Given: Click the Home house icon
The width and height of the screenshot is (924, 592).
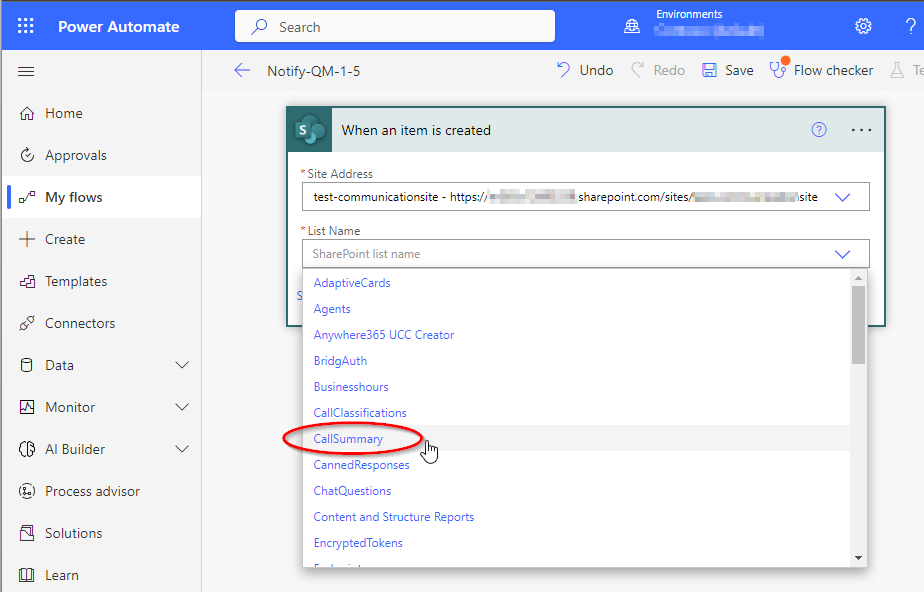Looking at the screenshot, I should (27, 113).
